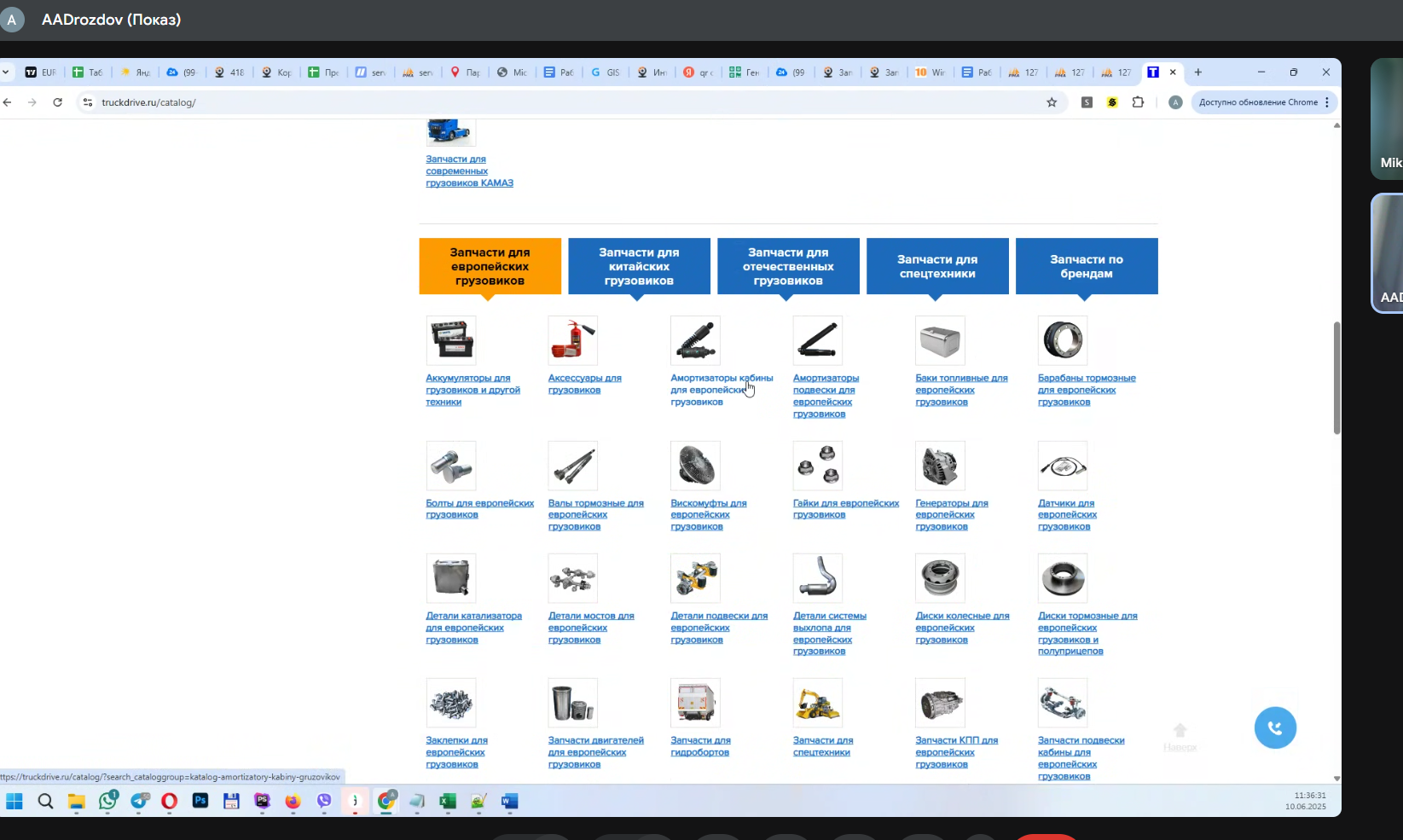
Task: Open link Амортизаторы кабины для европейских грузовиков
Action: (722, 390)
